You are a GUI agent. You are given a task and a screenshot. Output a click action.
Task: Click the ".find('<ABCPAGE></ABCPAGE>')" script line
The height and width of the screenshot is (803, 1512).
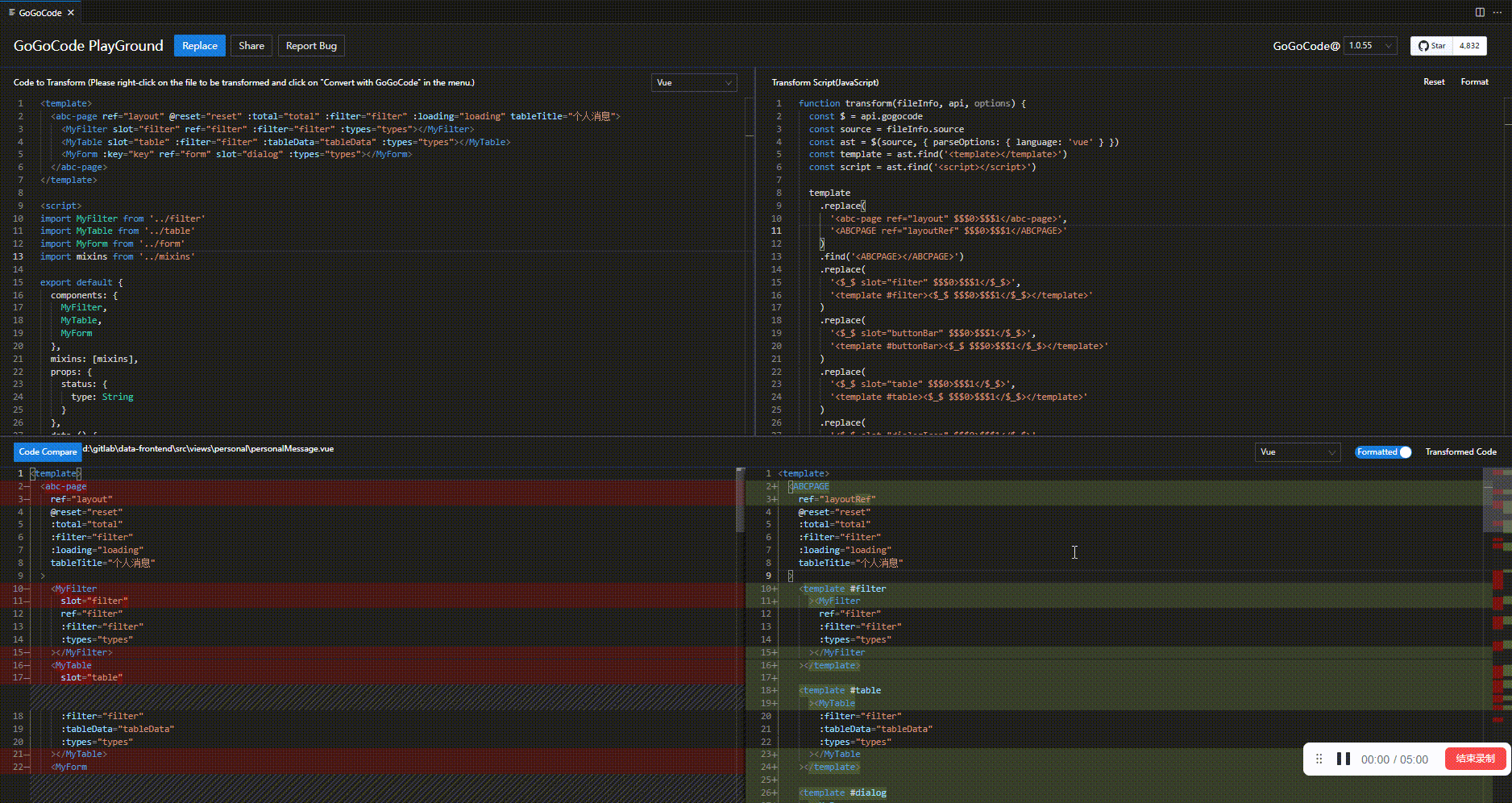coord(891,256)
